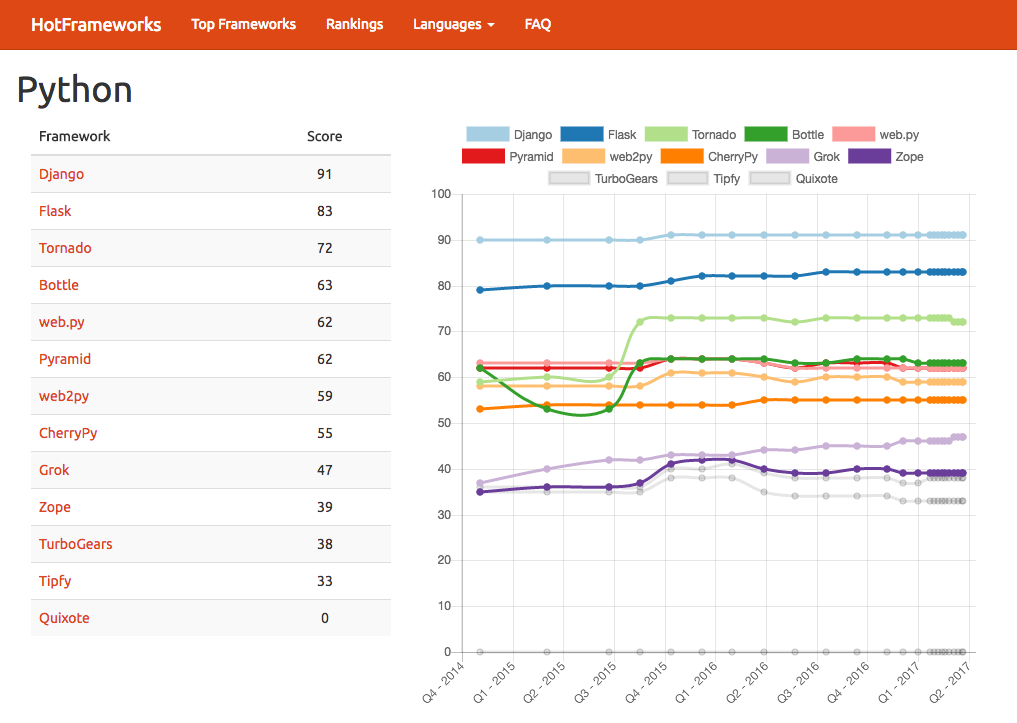Viewport: 1017px width, 723px height.
Task: Open the Languages dropdown menu
Action: [453, 24]
